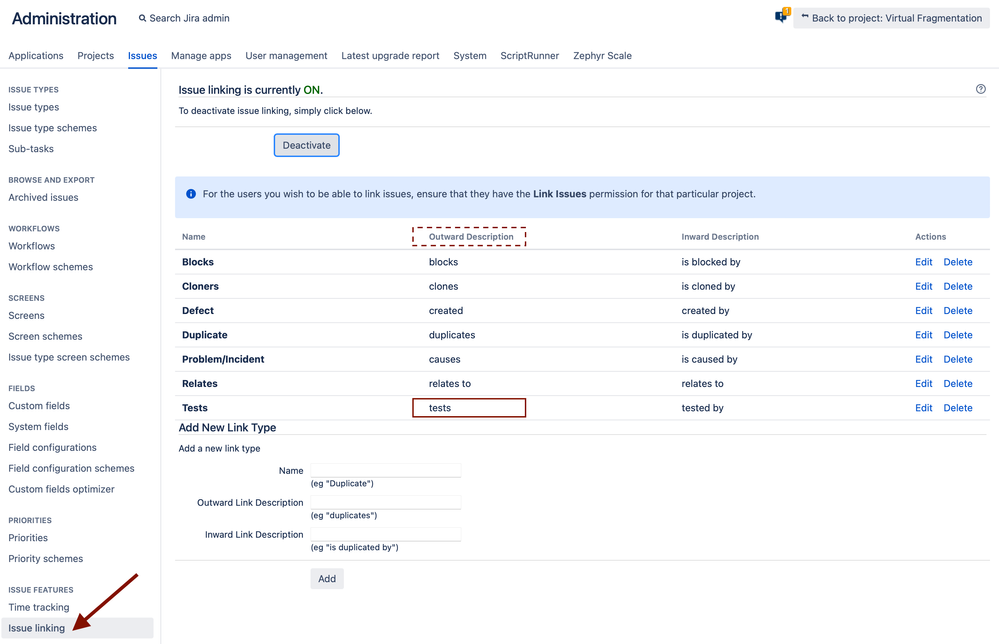999x644 pixels.
Task: Open the System tab
Action: (x=470, y=55)
